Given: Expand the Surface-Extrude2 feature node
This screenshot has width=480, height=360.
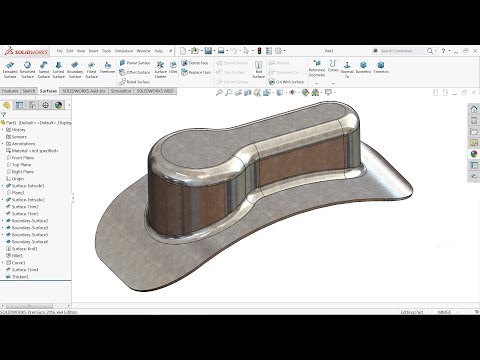Looking at the screenshot, I should tap(3, 200).
